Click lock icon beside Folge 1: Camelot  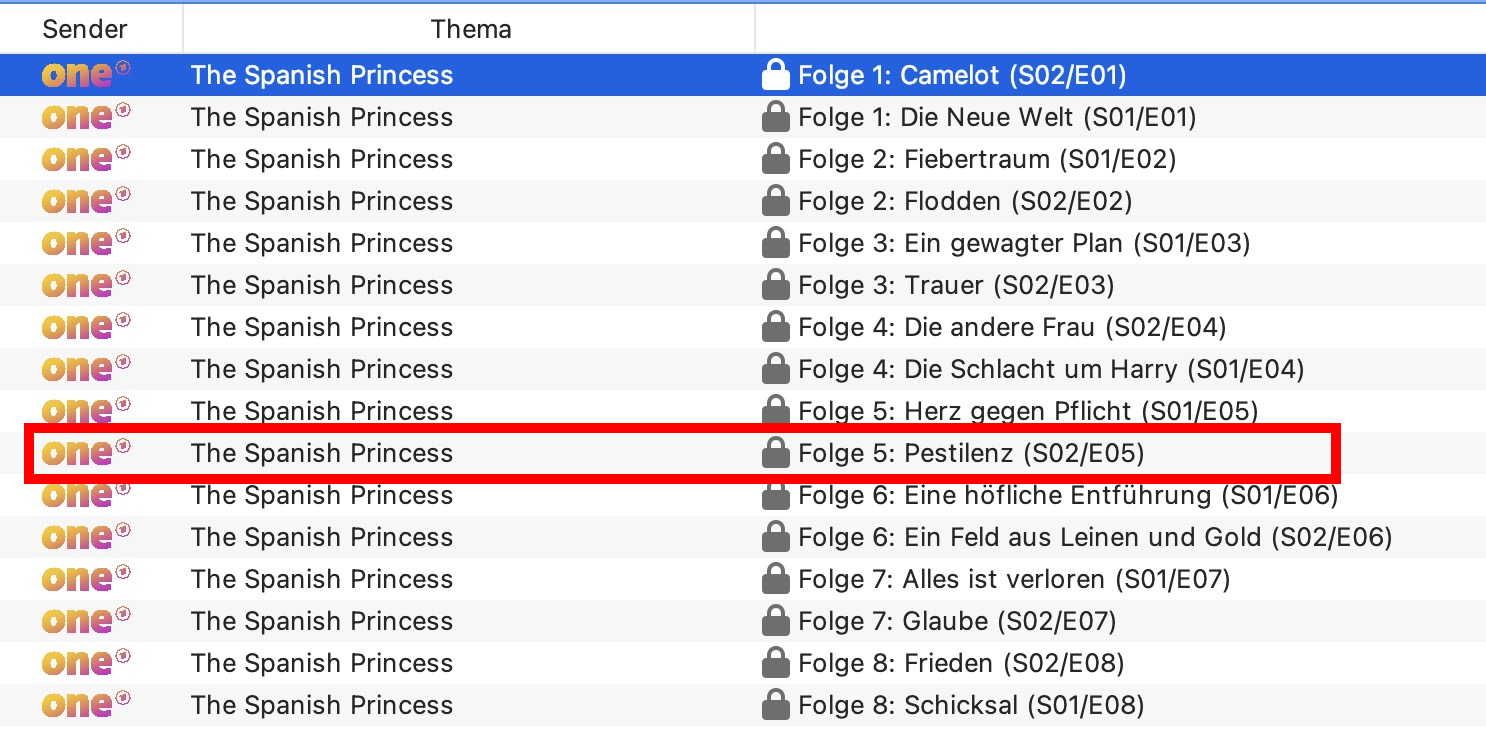click(775, 75)
